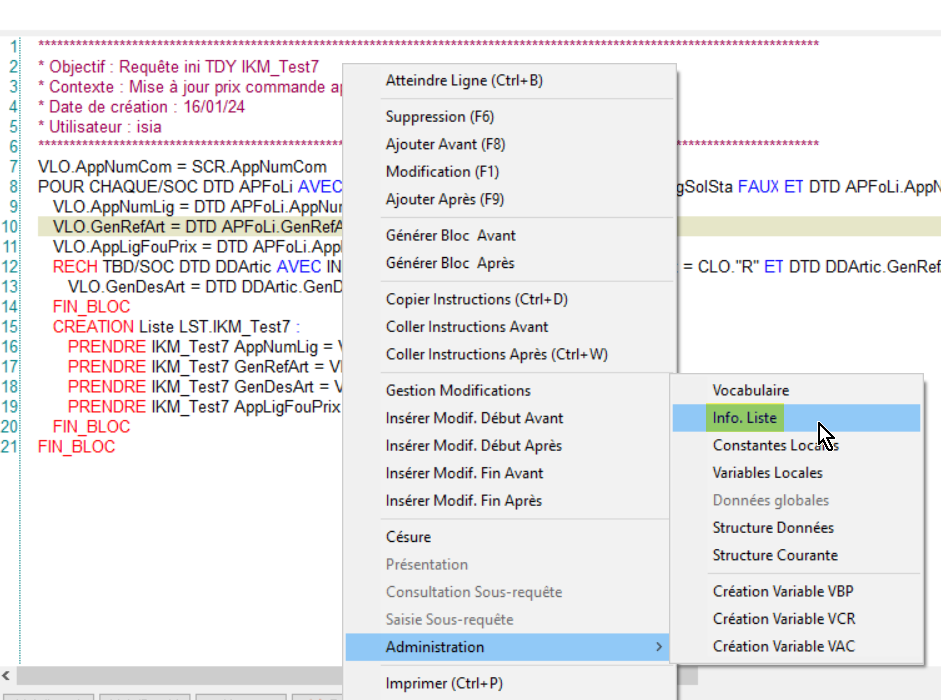Select Variables Locales in submenu
Viewport: 941px width, 700px height.
pyautogui.click(x=767, y=473)
